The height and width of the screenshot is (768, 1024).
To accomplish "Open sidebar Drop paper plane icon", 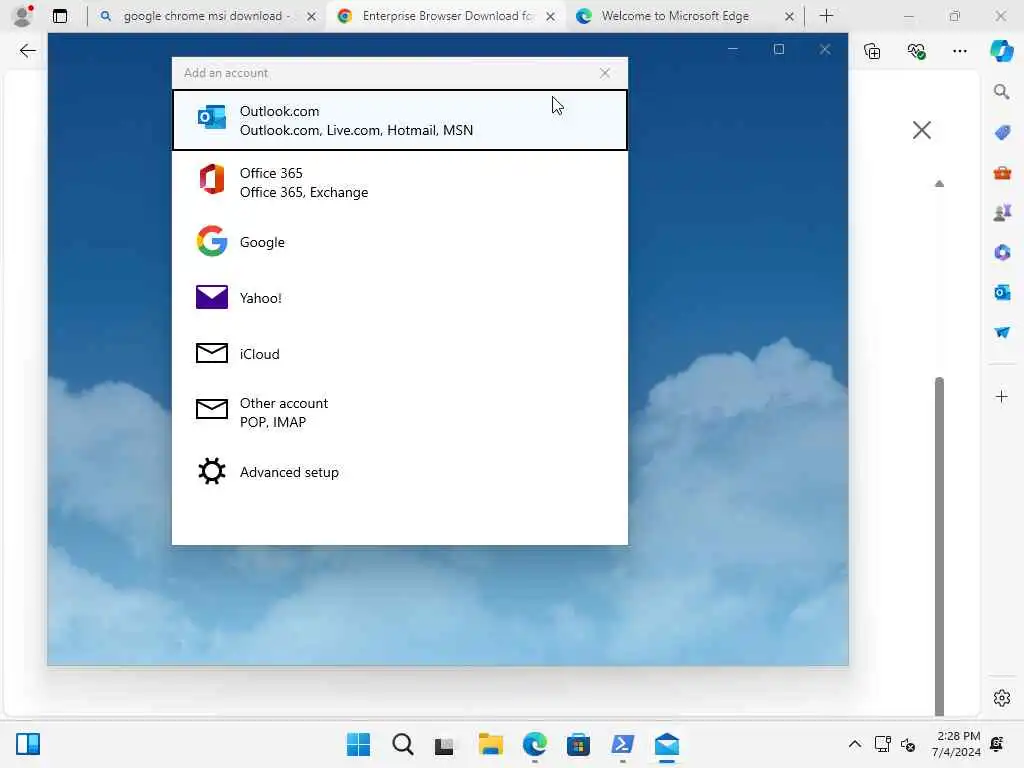I will 1002,332.
